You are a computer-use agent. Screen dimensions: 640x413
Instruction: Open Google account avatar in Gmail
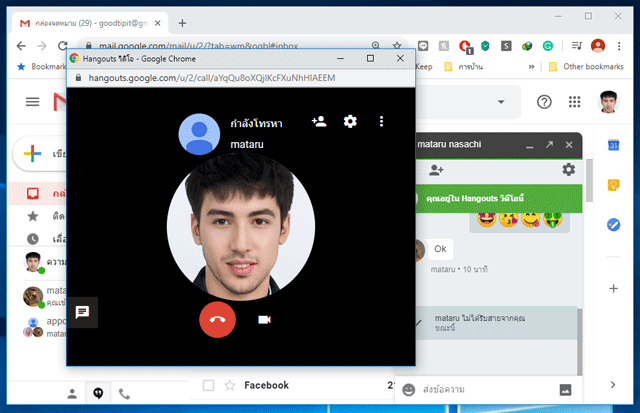click(609, 102)
